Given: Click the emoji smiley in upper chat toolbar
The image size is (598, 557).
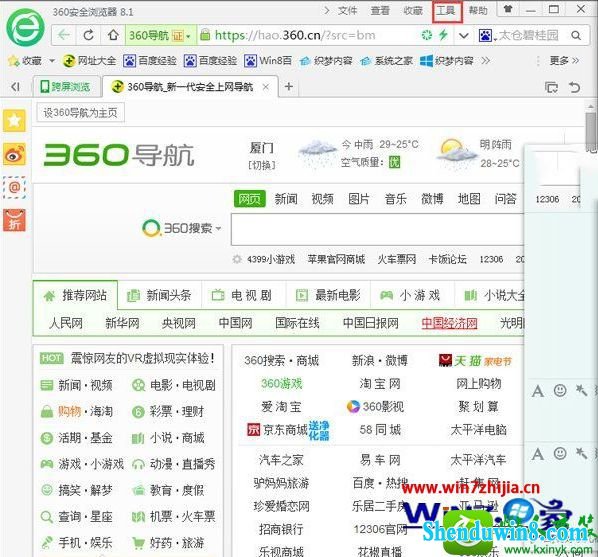Looking at the screenshot, I should click(x=560, y=390).
